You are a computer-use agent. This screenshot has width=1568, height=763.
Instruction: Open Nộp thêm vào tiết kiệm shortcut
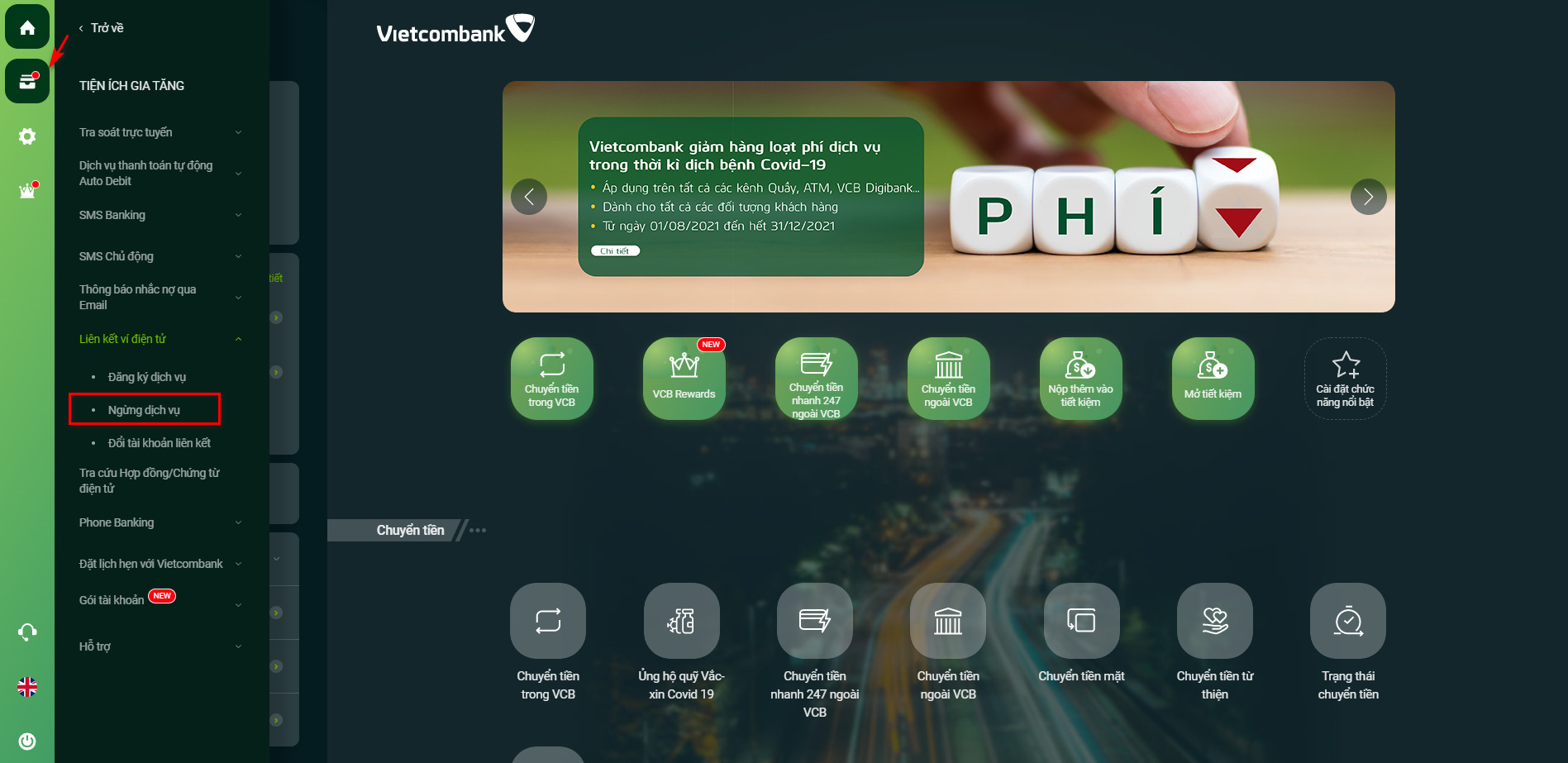(1081, 379)
